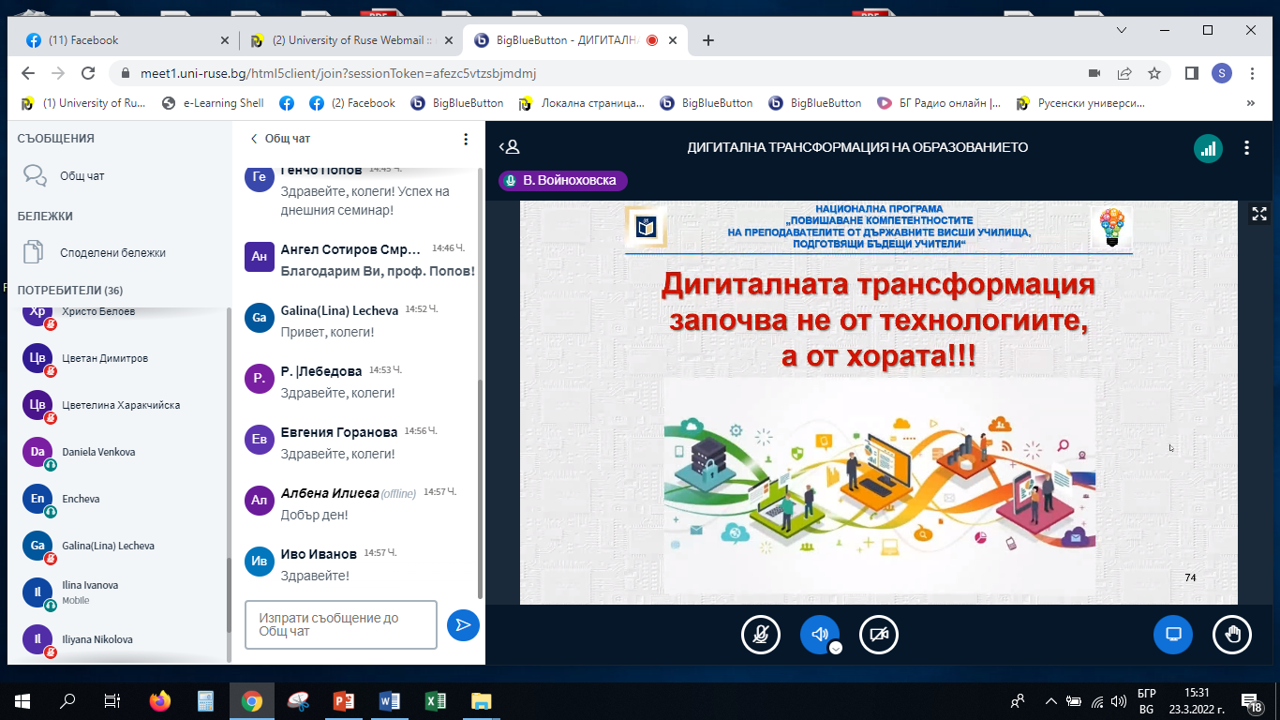
Task: Make the presentation fullscreen
Action: click(x=1259, y=213)
